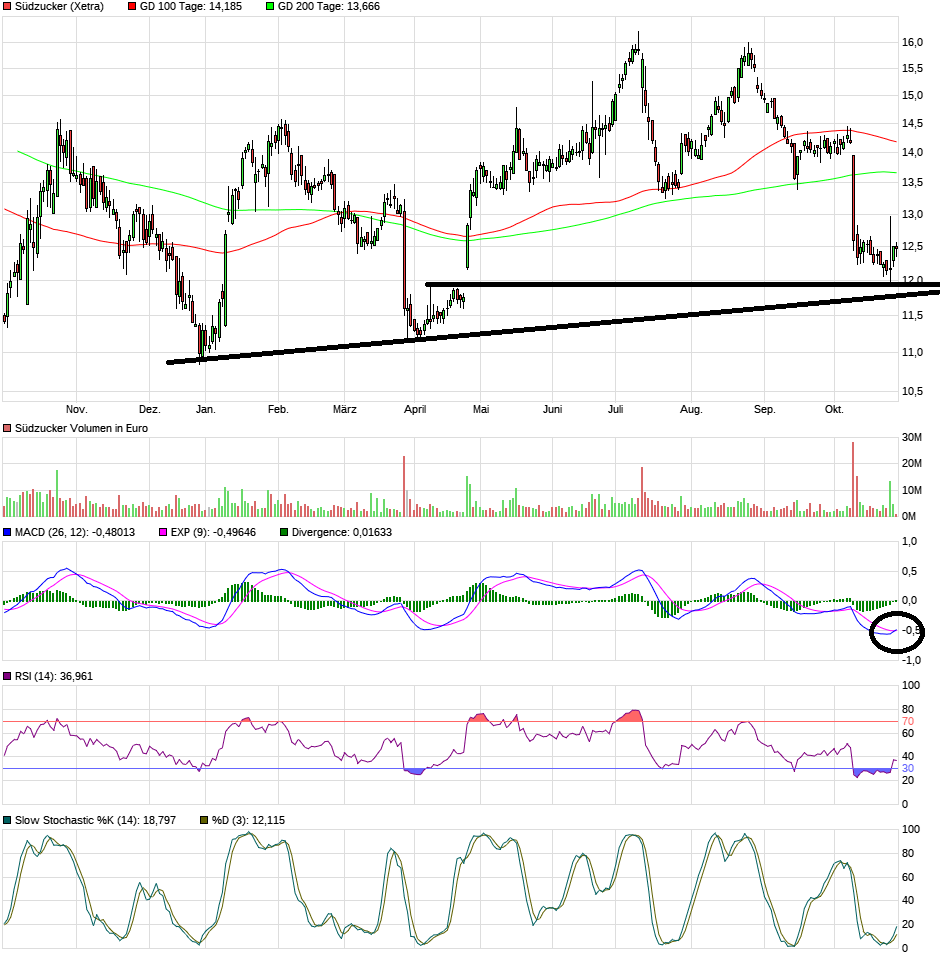Viewport: 940px width, 958px height.
Task: Click the 10M volume axis value
Action: pyautogui.click(x=912, y=490)
